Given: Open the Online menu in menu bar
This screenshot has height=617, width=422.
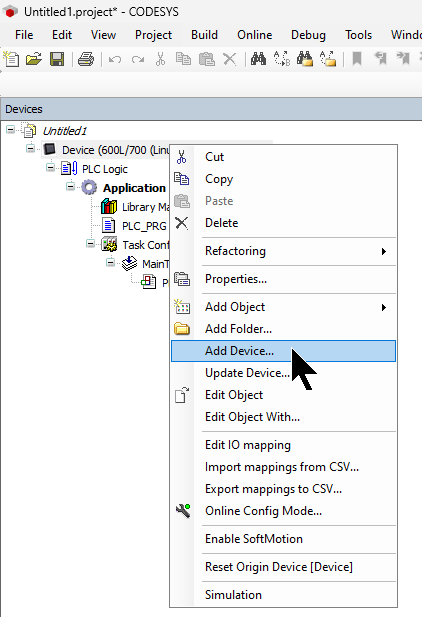Looking at the screenshot, I should pyautogui.click(x=254, y=35).
